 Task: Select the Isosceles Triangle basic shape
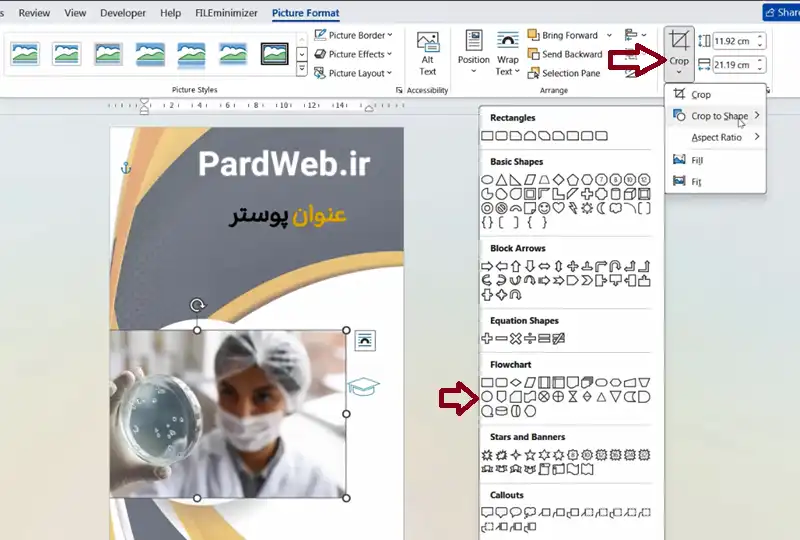point(502,180)
